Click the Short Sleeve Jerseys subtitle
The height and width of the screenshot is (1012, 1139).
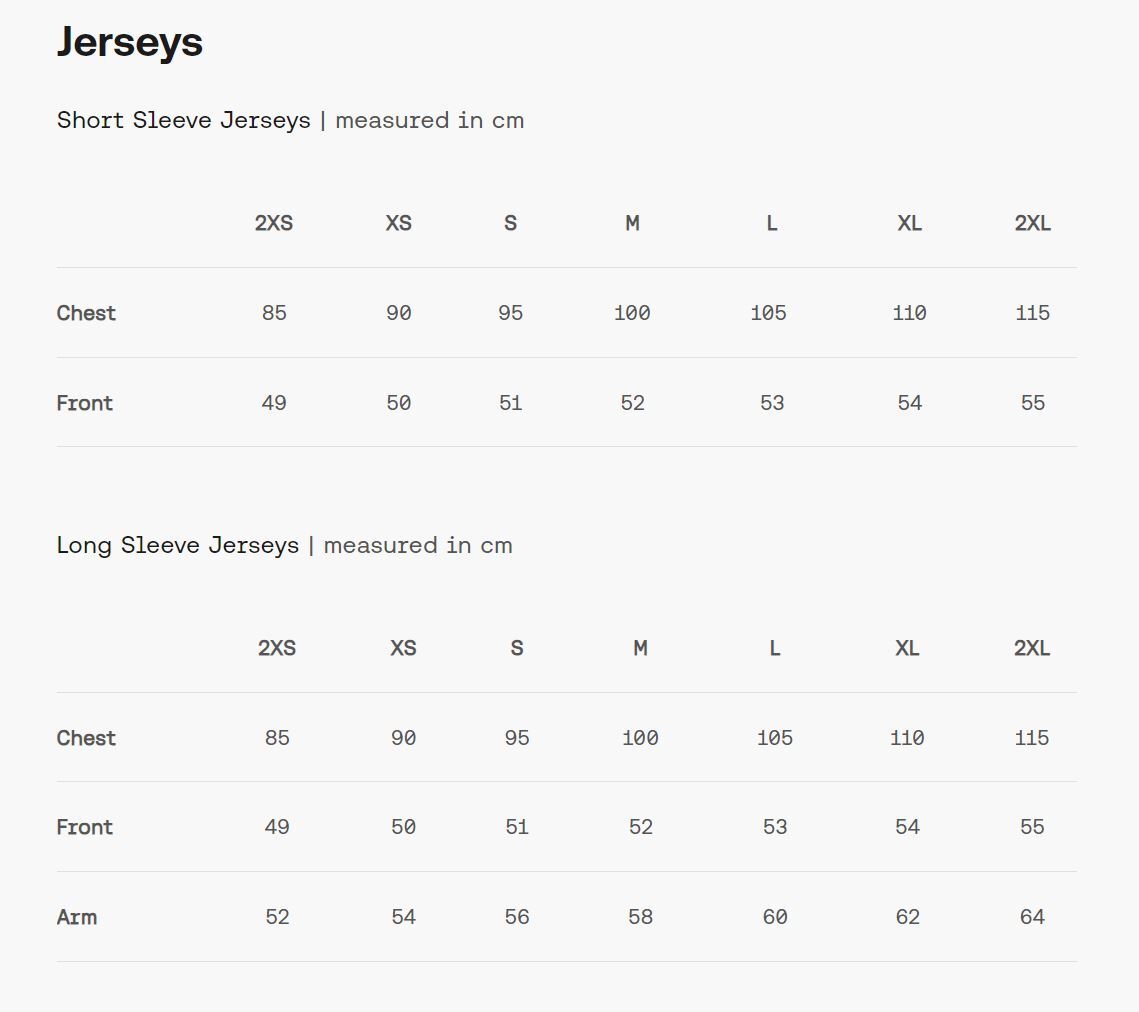click(x=184, y=120)
